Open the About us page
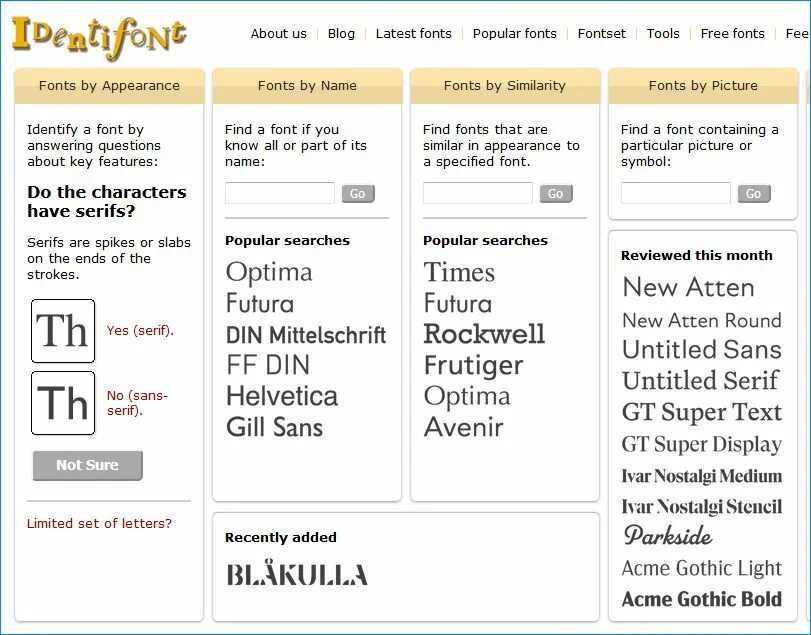 click(278, 34)
